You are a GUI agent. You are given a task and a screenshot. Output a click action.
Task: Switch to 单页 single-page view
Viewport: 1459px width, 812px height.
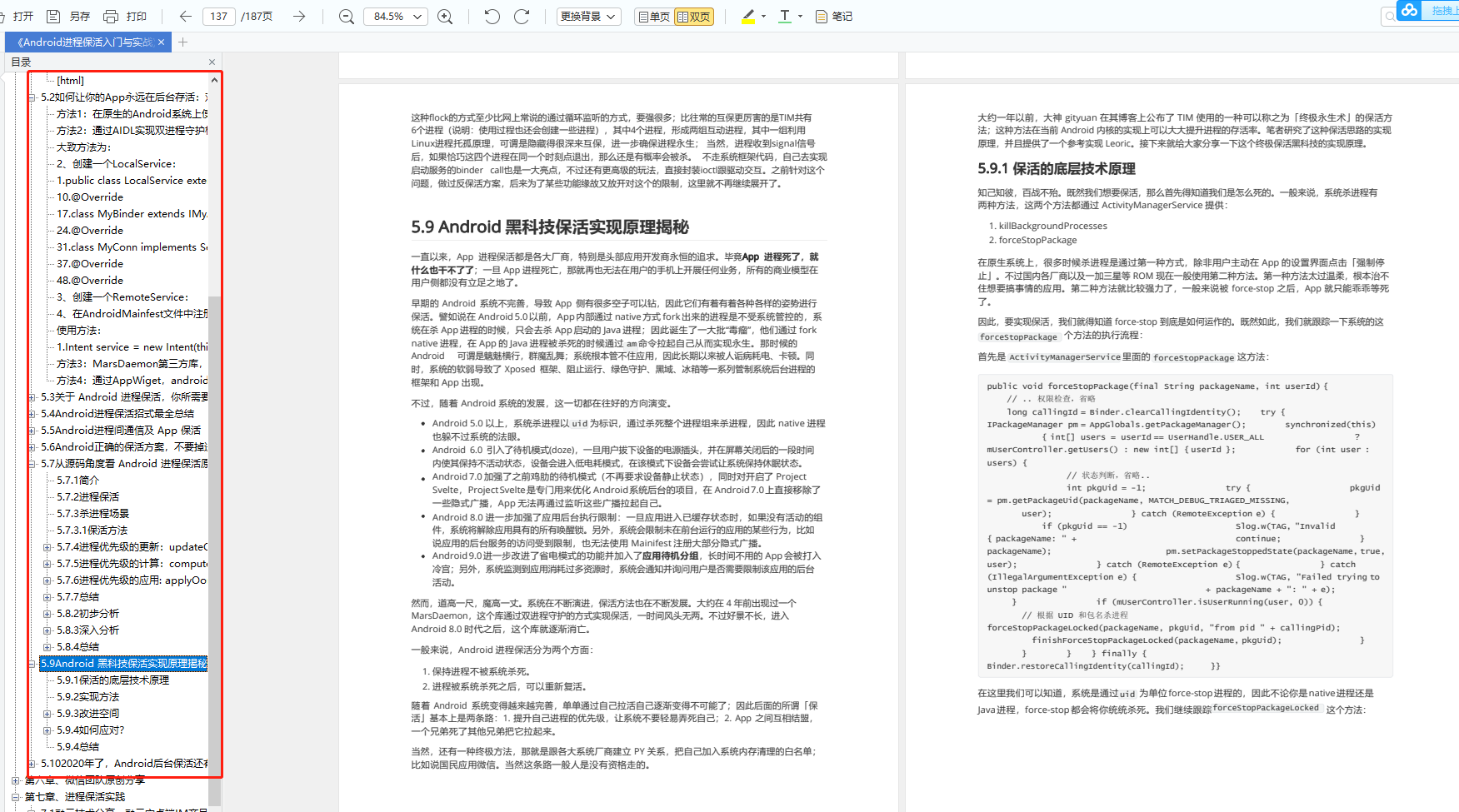click(x=654, y=16)
